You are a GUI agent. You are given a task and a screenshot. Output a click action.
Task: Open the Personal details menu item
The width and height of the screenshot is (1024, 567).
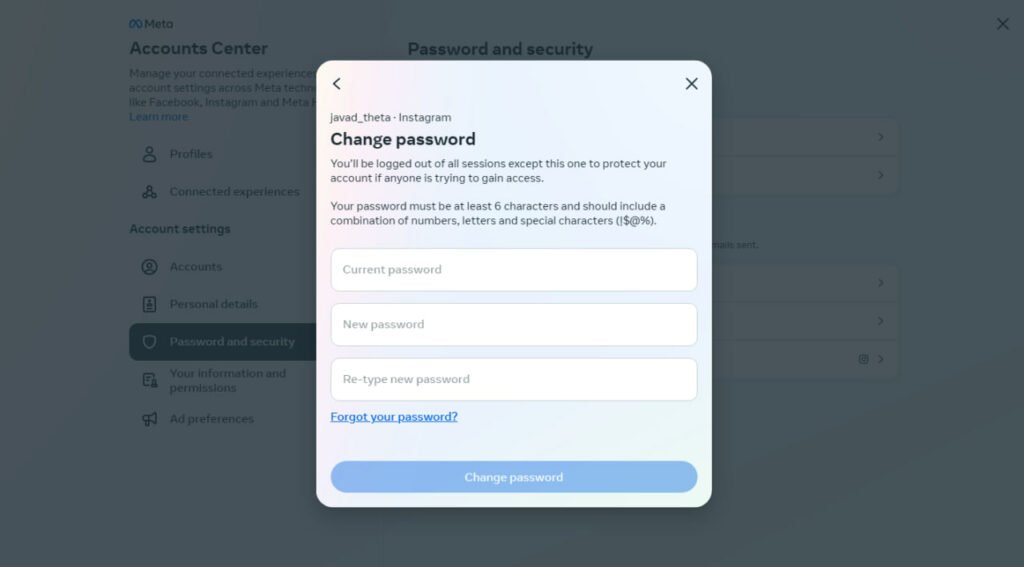[x=213, y=304]
